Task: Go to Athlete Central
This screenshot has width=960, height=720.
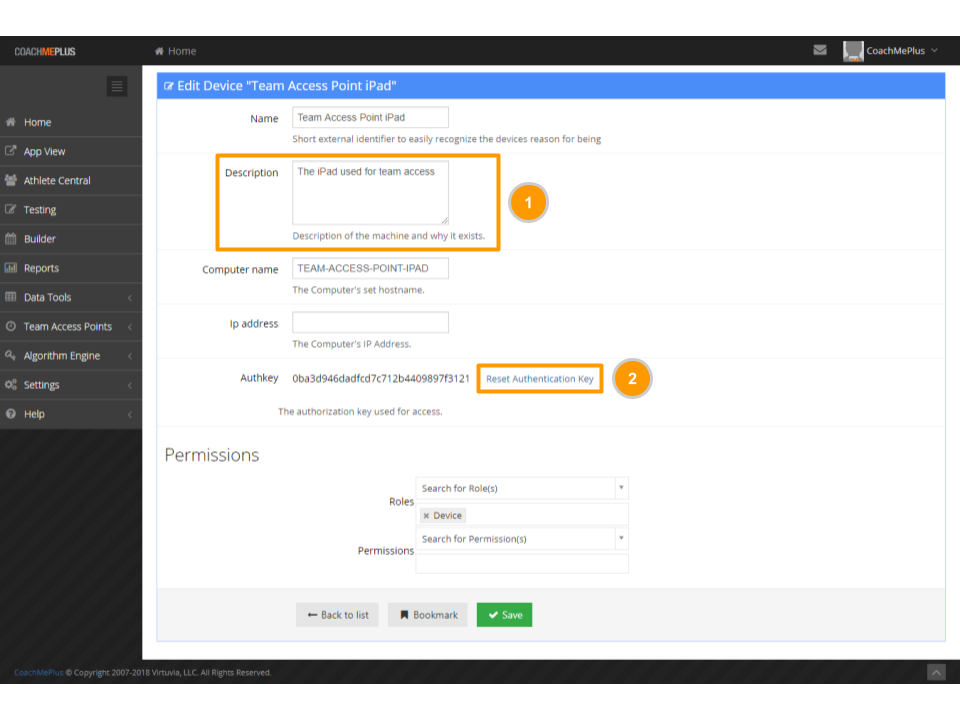Action: pos(71,181)
